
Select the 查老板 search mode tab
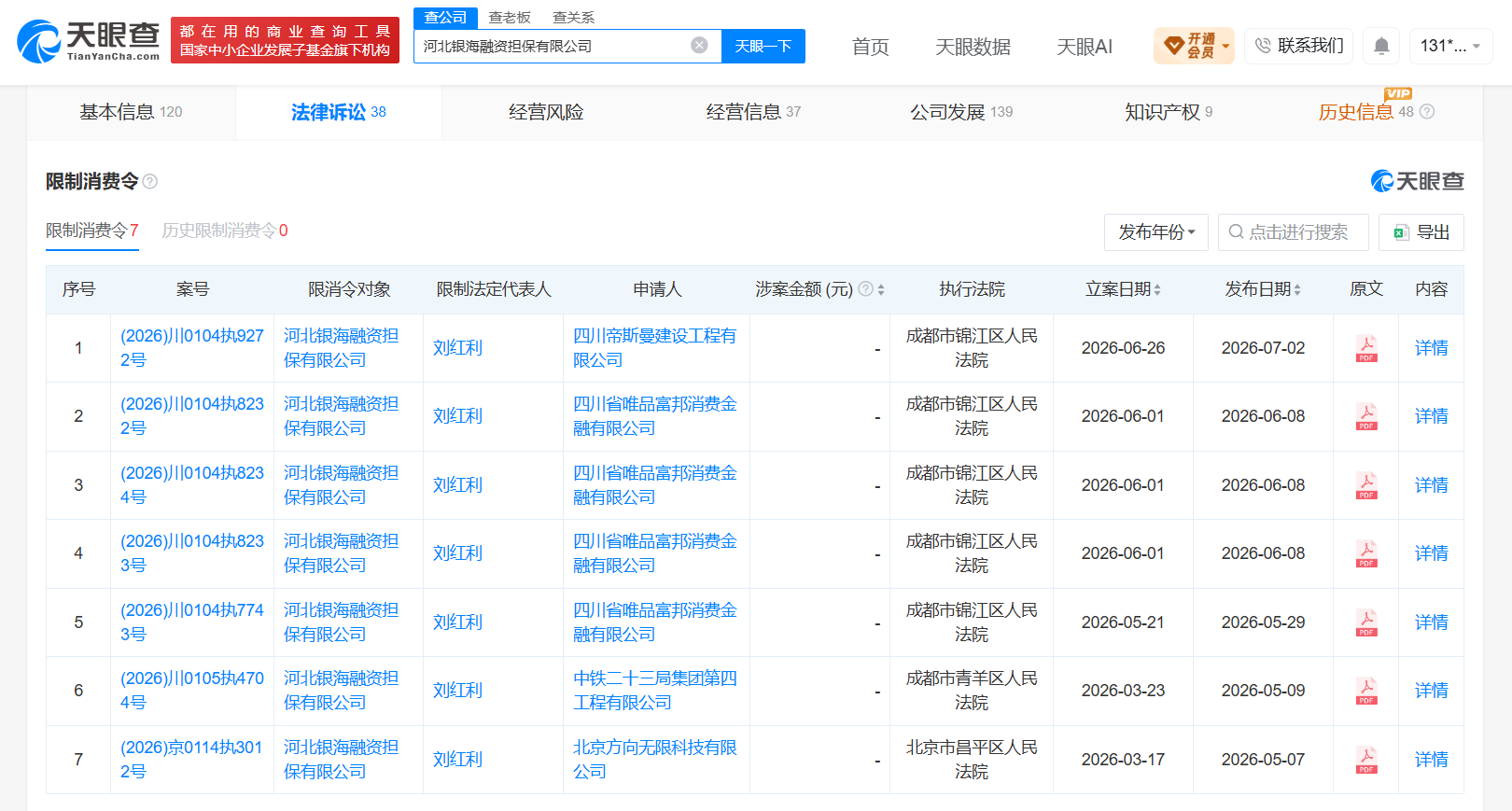tap(510, 18)
